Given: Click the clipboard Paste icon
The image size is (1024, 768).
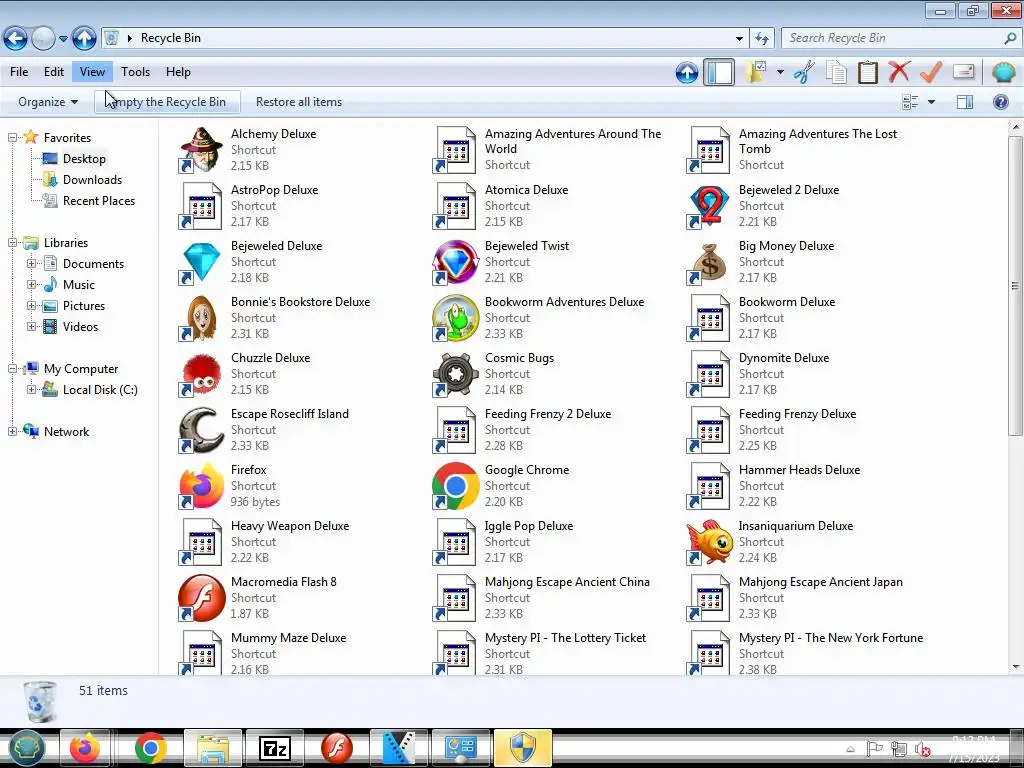Looking at the screenshot, I should pos(867,72).
